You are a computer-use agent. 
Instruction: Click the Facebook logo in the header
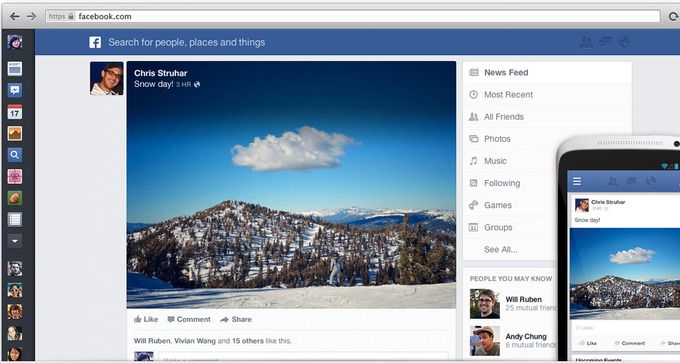(x=95, y=42)
